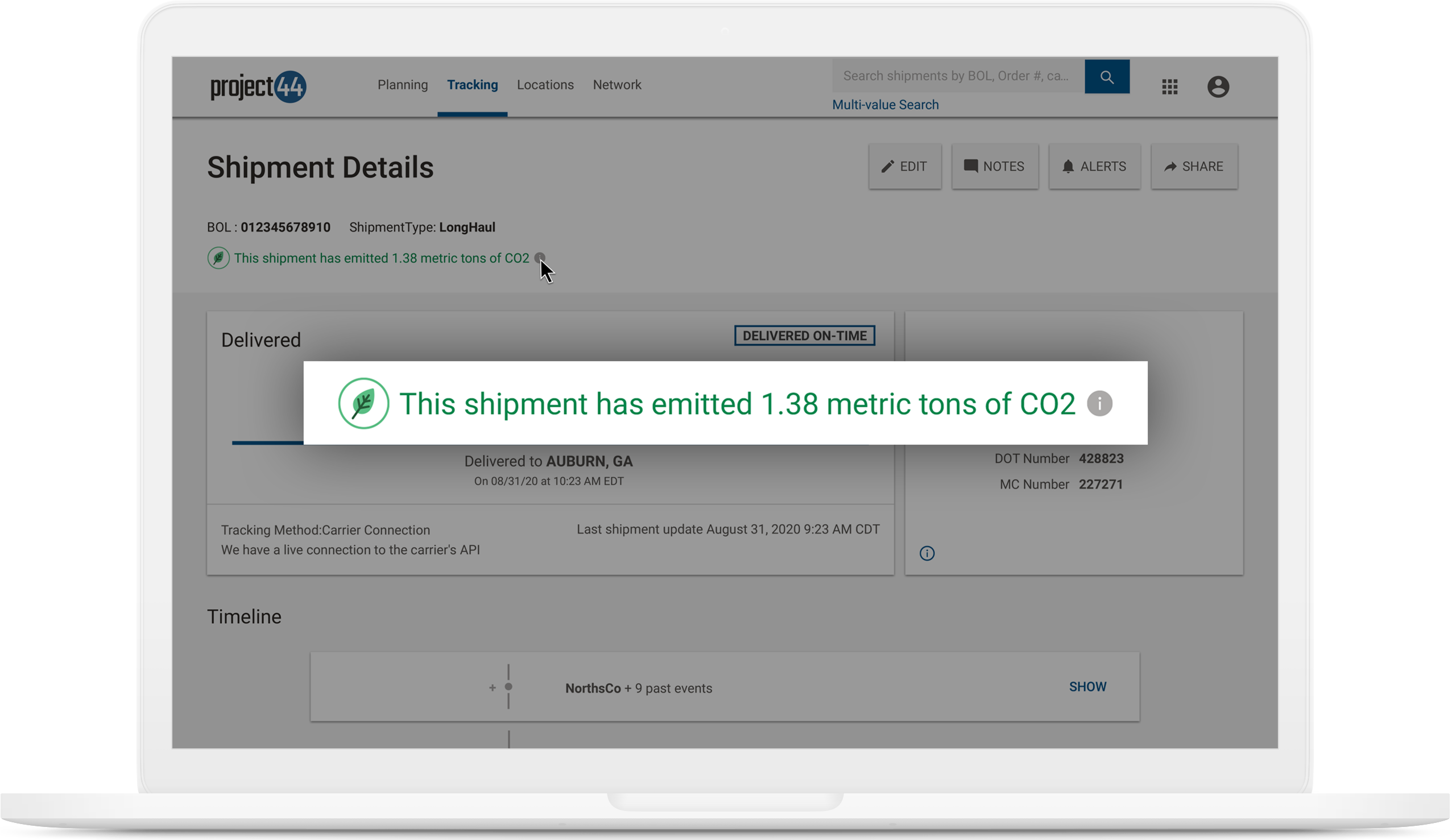
Task: Open the apps grid menu
Action: pyautogui.click(x=1169, y=87)
